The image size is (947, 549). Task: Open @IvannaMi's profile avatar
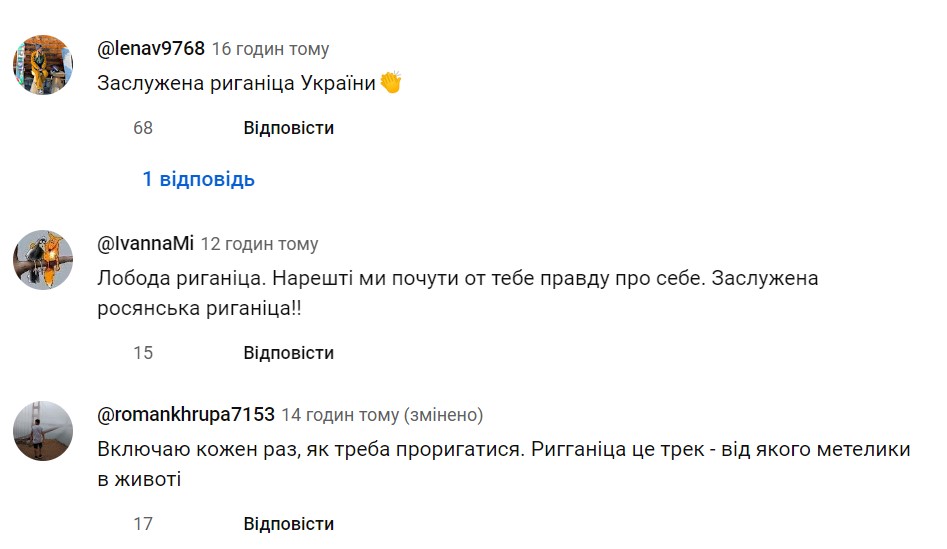43,260
